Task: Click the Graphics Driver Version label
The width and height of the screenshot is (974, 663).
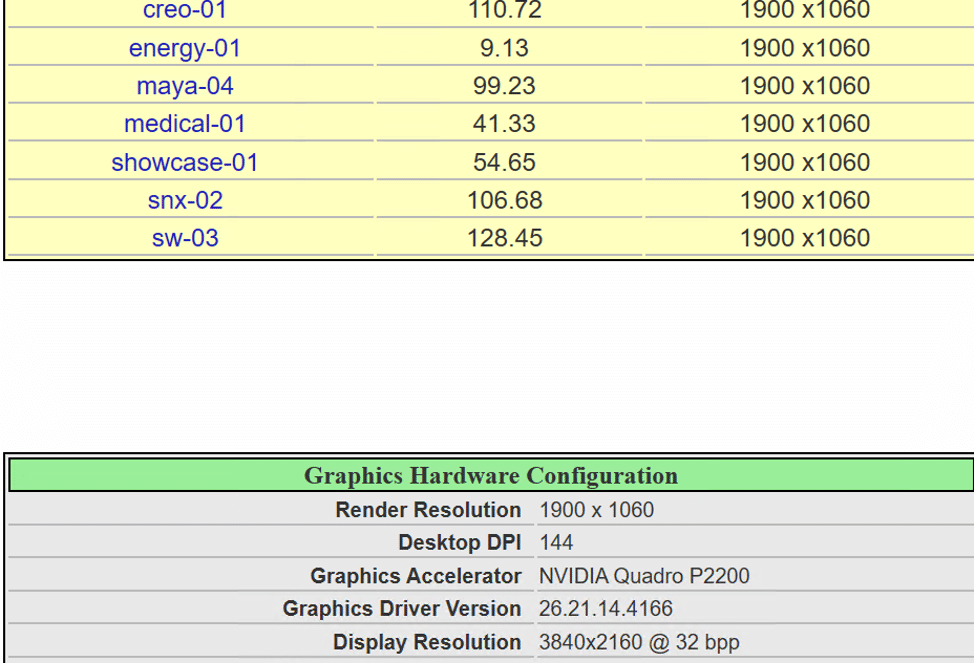Action: pyautogui.click(x=402, y=608)
